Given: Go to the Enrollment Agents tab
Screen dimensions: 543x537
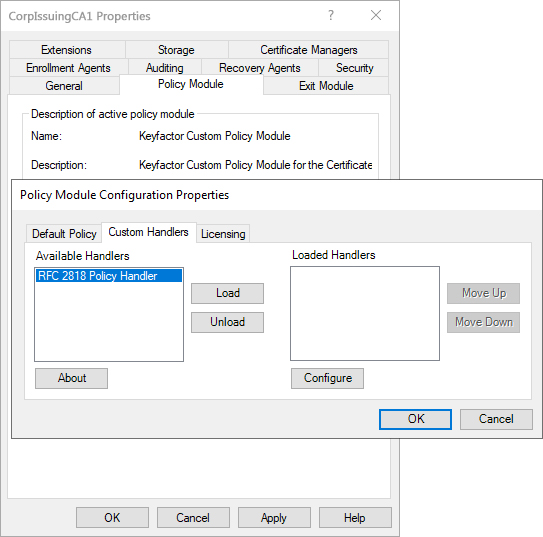Looking at the screenshot, I should coord(68,68).
